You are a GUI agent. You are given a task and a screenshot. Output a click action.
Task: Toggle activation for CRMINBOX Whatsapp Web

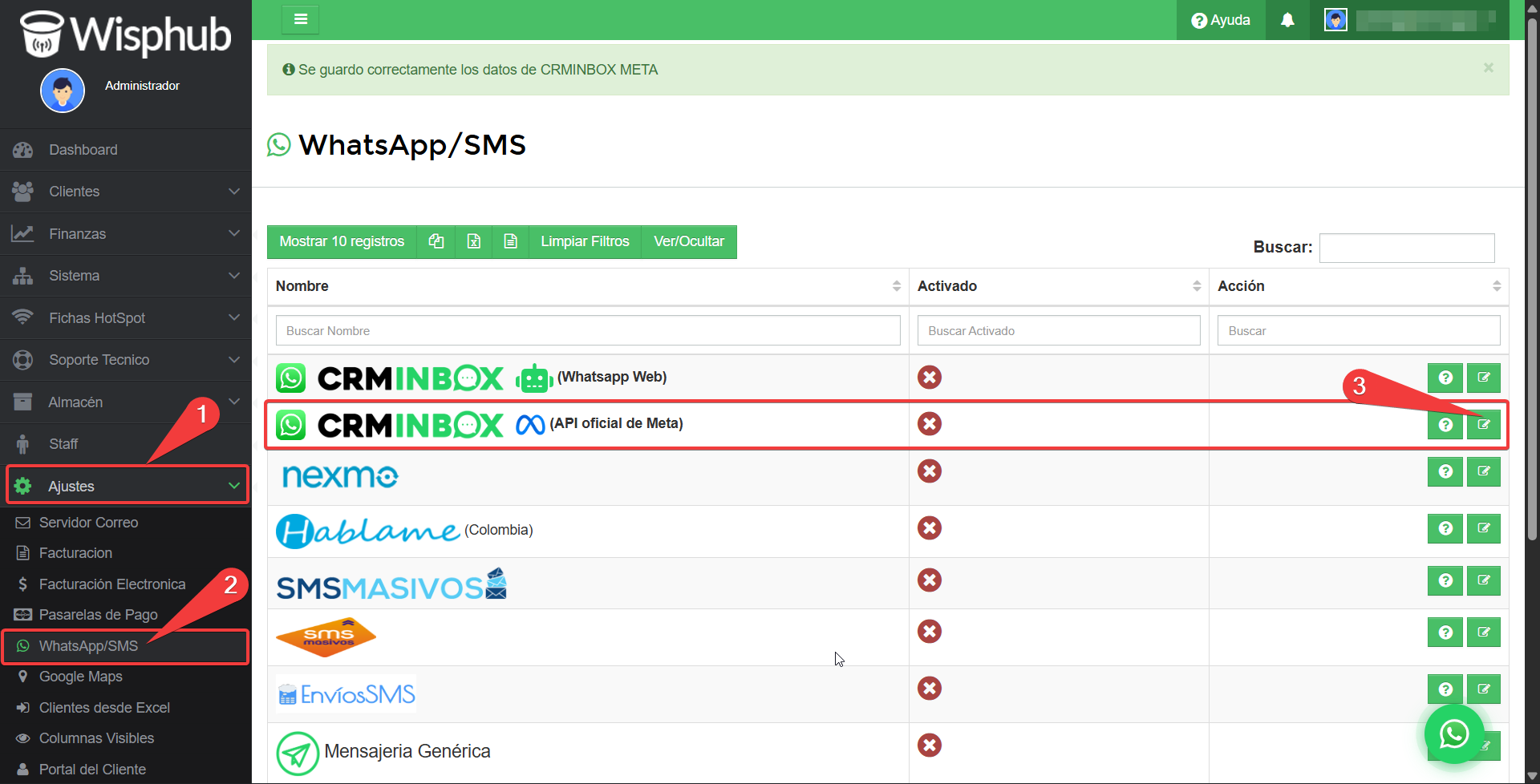coord(930,377)
